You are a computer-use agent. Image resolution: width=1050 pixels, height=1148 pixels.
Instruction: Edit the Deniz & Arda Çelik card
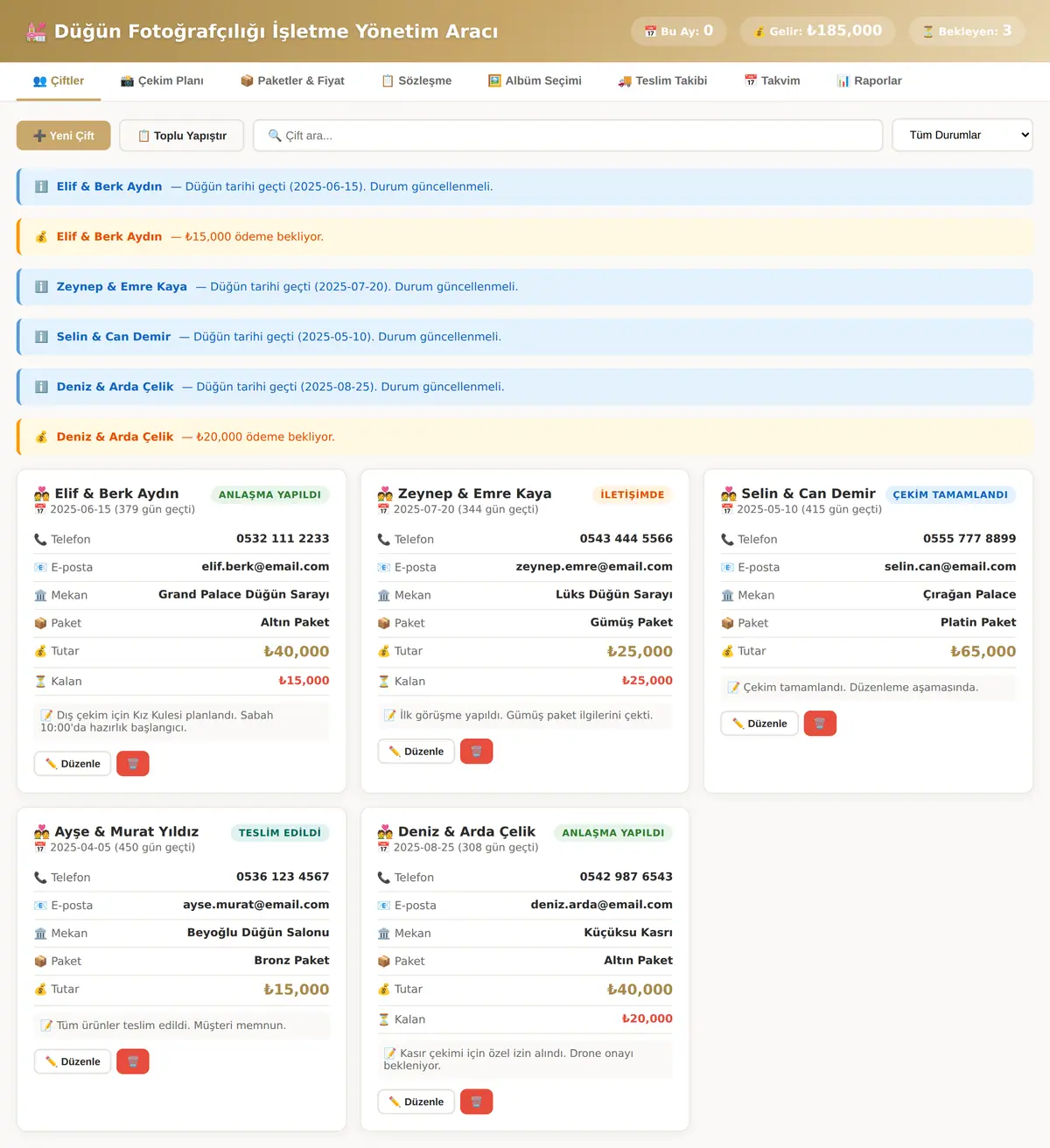point(416,1102)
